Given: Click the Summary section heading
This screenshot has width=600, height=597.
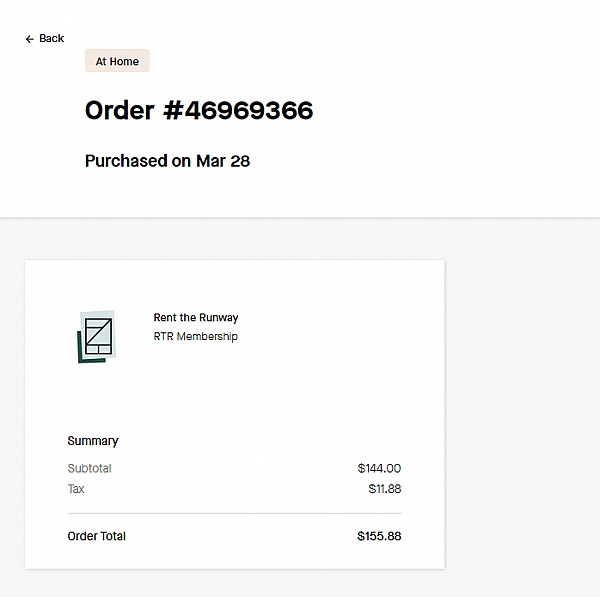Looking at the screenshot, I should coord(93,441).
